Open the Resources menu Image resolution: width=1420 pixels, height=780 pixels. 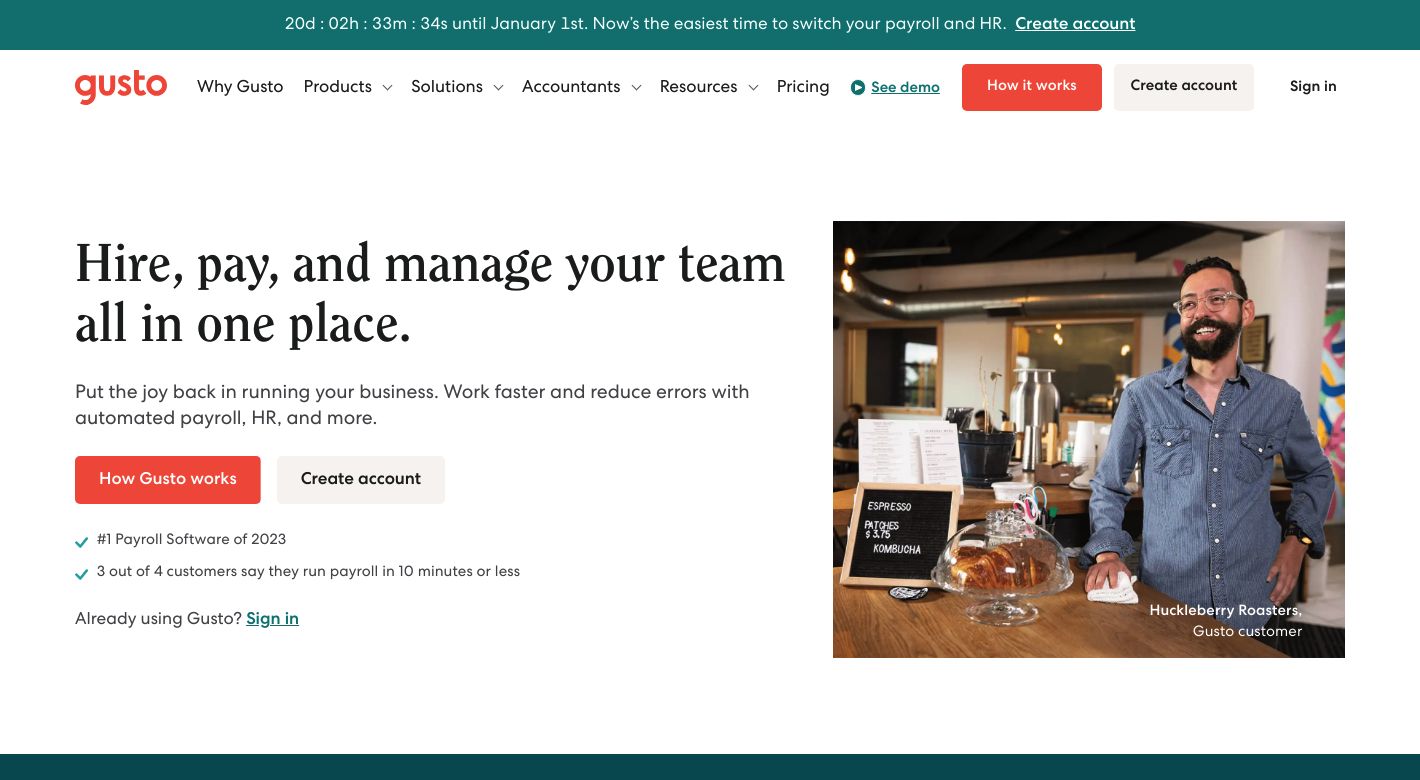(x=698, y=87)
